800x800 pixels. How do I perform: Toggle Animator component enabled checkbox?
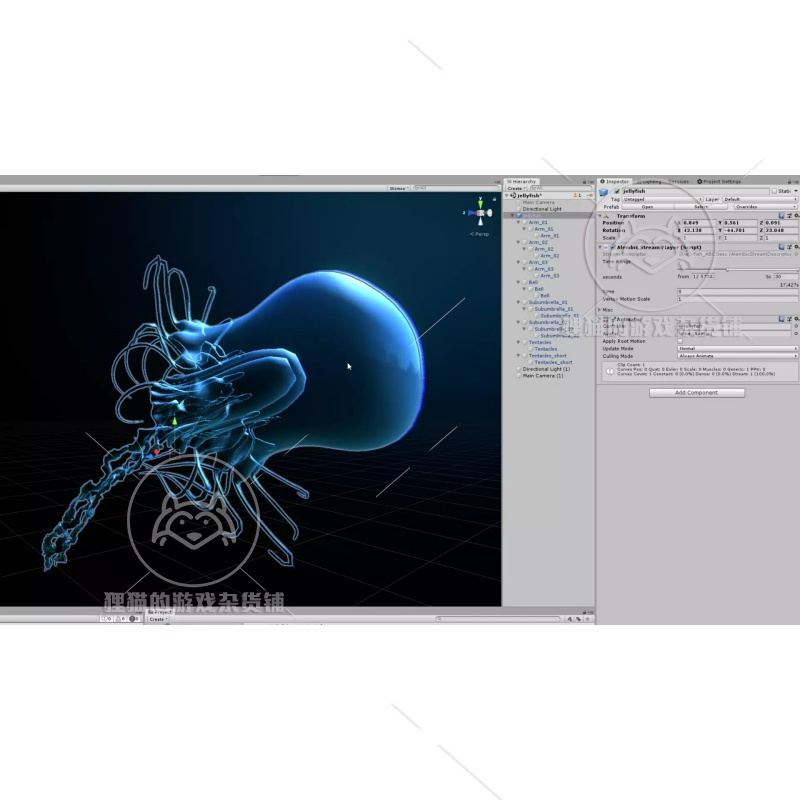pyautogui.click(x=613, y=319)
